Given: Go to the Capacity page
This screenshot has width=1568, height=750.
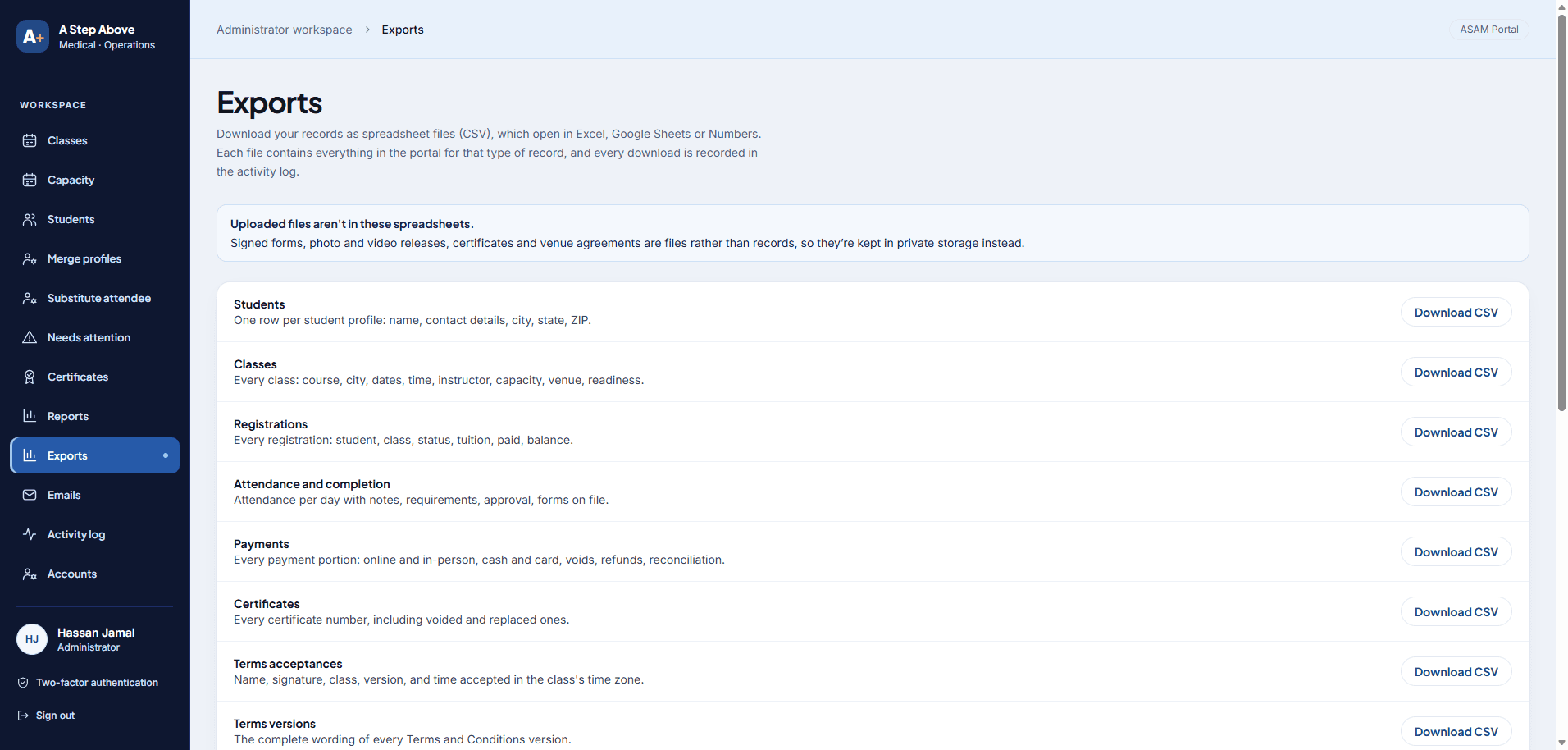Looking at the screenshot, I should click(x=94, y=180).
